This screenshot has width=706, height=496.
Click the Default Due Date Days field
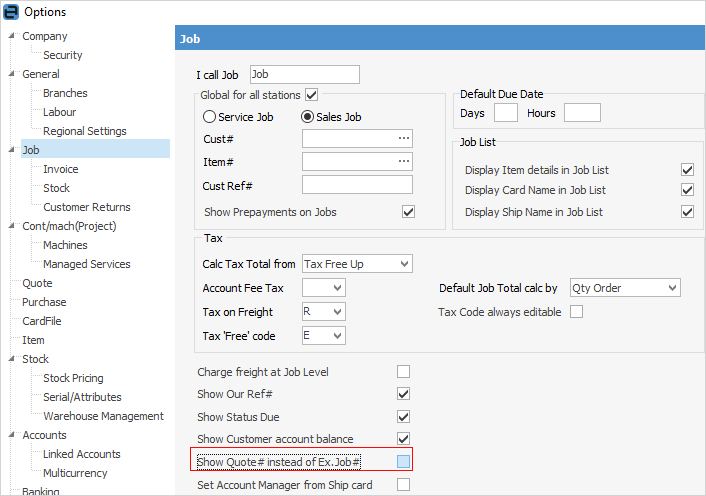tap(506, 113)
